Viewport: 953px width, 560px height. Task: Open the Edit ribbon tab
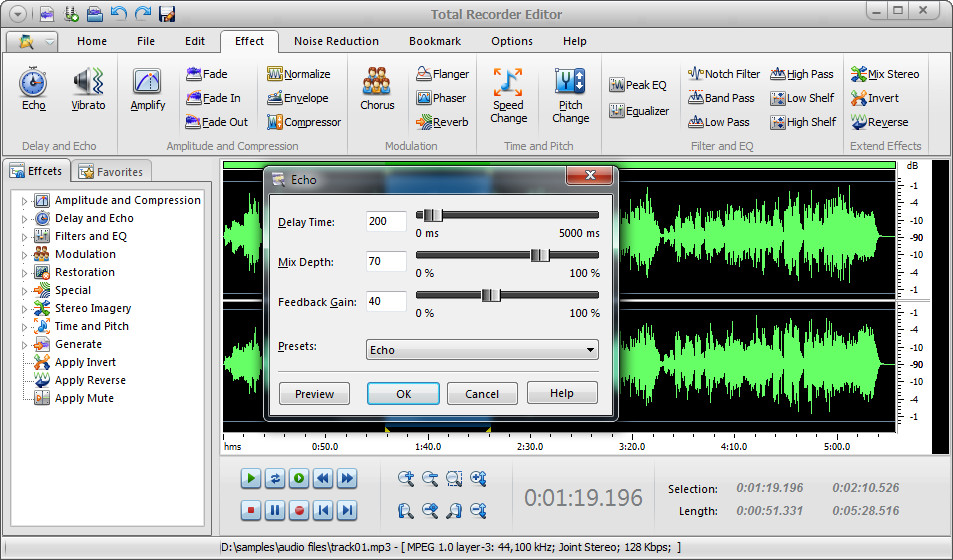(194, 41)
